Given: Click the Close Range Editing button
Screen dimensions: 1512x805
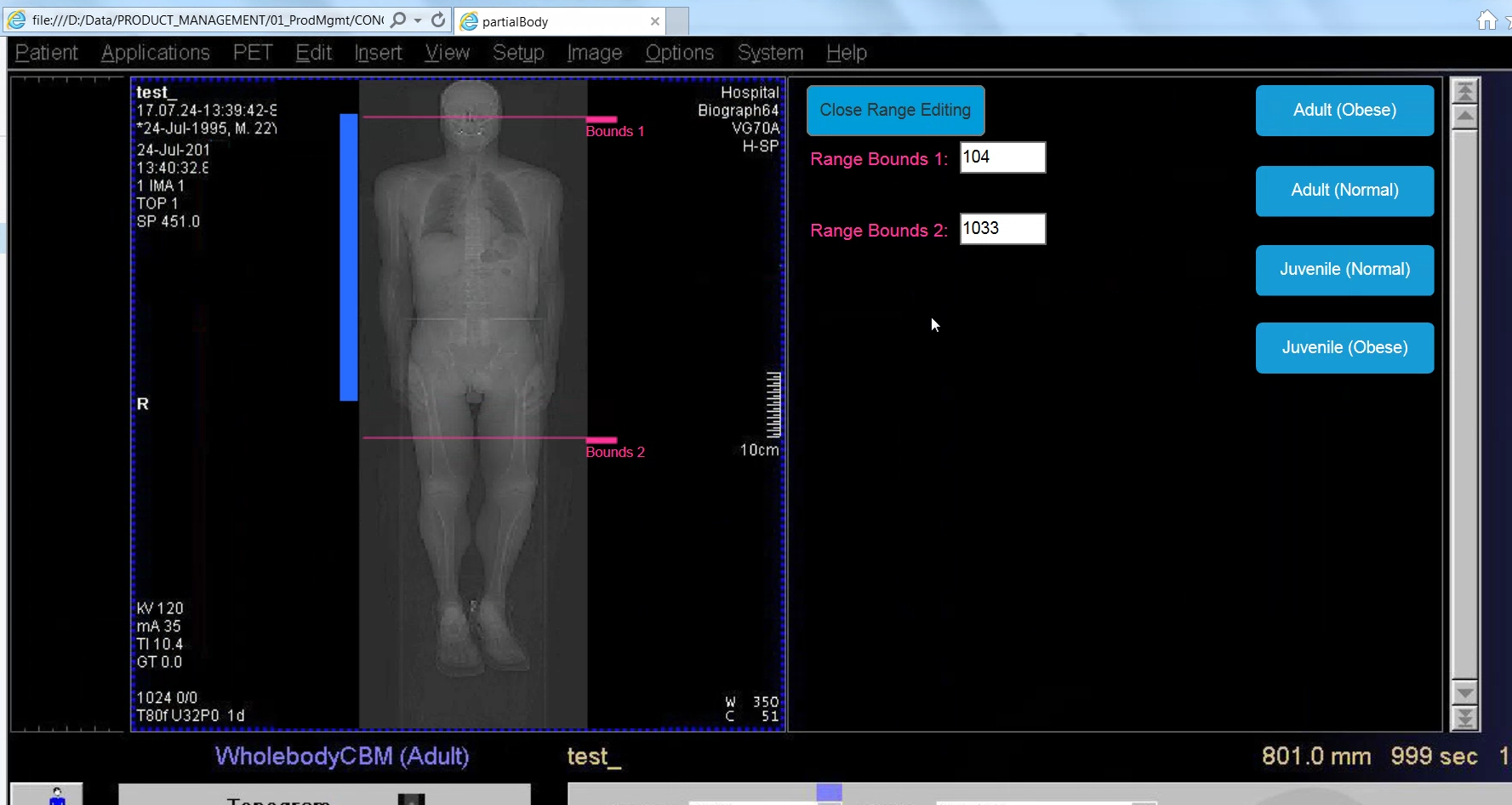Looking at the screenshot, I should 895,110.
